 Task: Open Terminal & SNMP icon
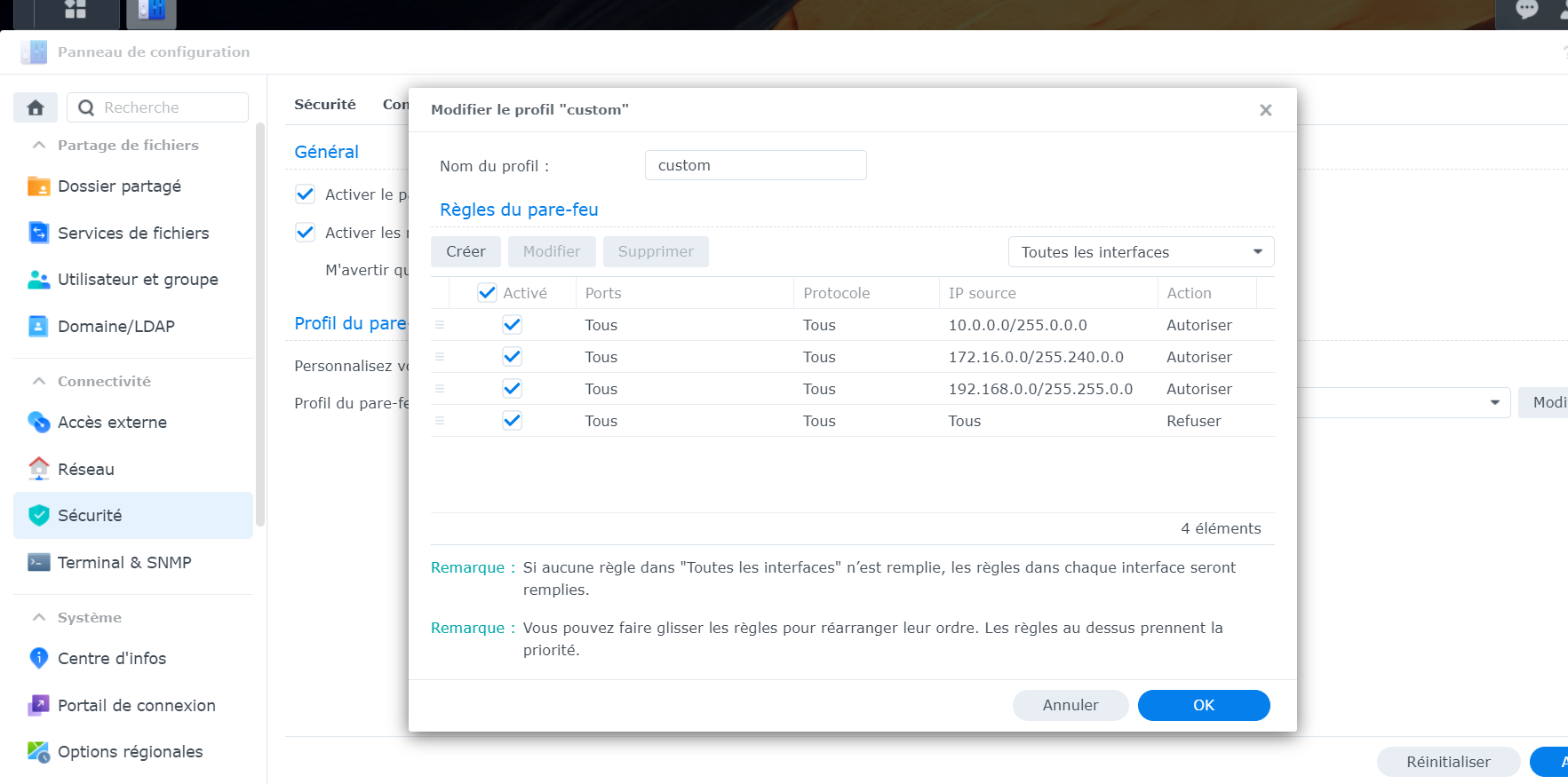[x=38, y=562]
